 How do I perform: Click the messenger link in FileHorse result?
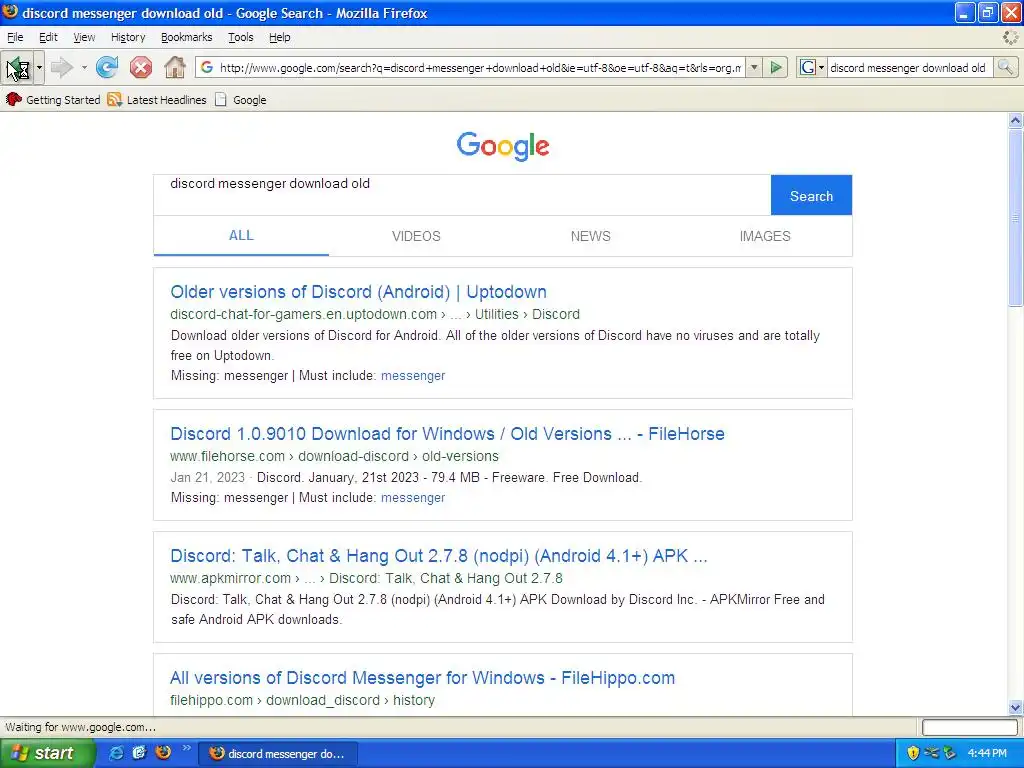(x=413, y=498)
